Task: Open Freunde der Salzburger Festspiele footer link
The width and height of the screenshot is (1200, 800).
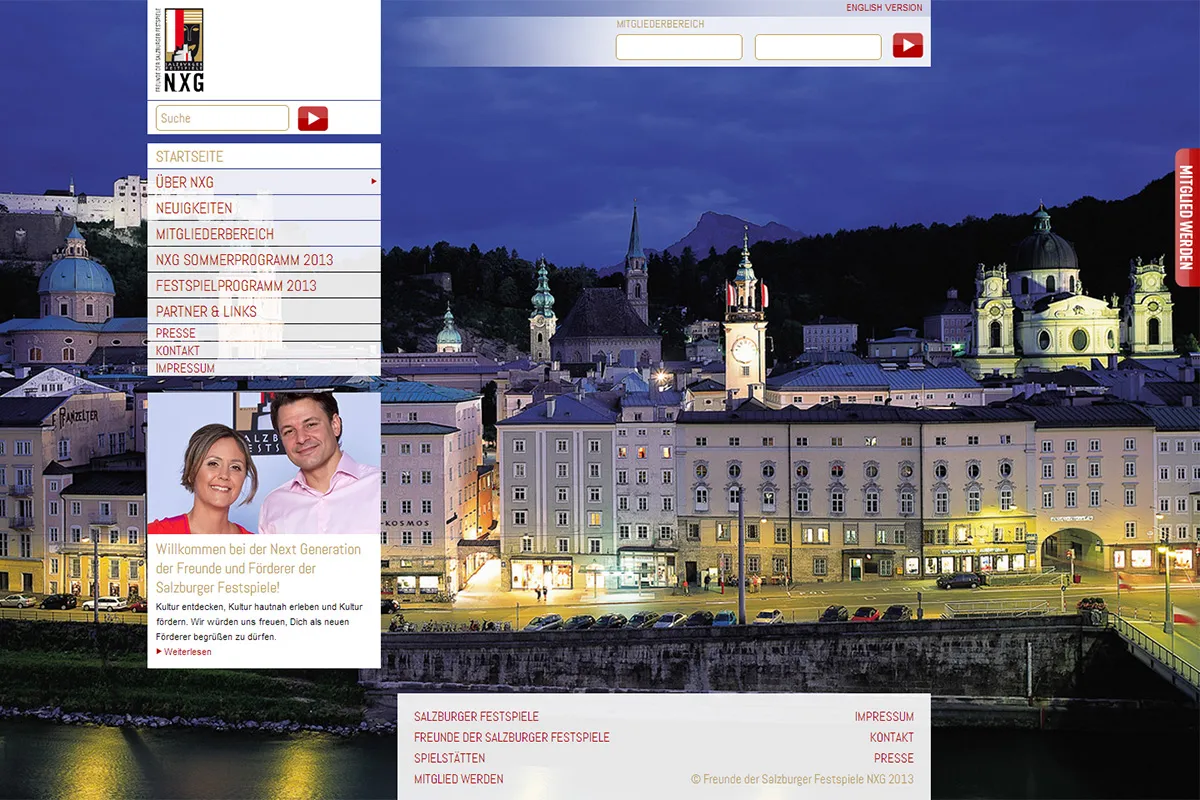Action: click(x=511, y=738)
